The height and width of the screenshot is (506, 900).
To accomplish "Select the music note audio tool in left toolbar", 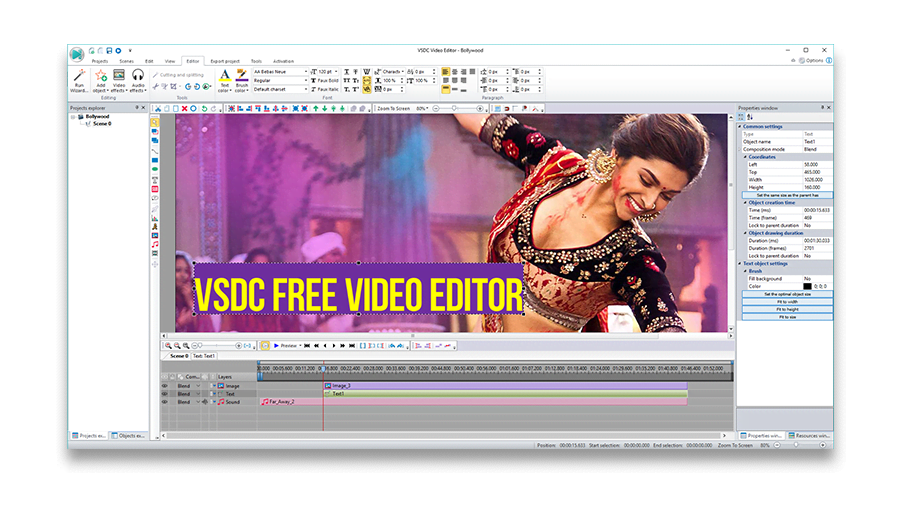I will 155,244.
